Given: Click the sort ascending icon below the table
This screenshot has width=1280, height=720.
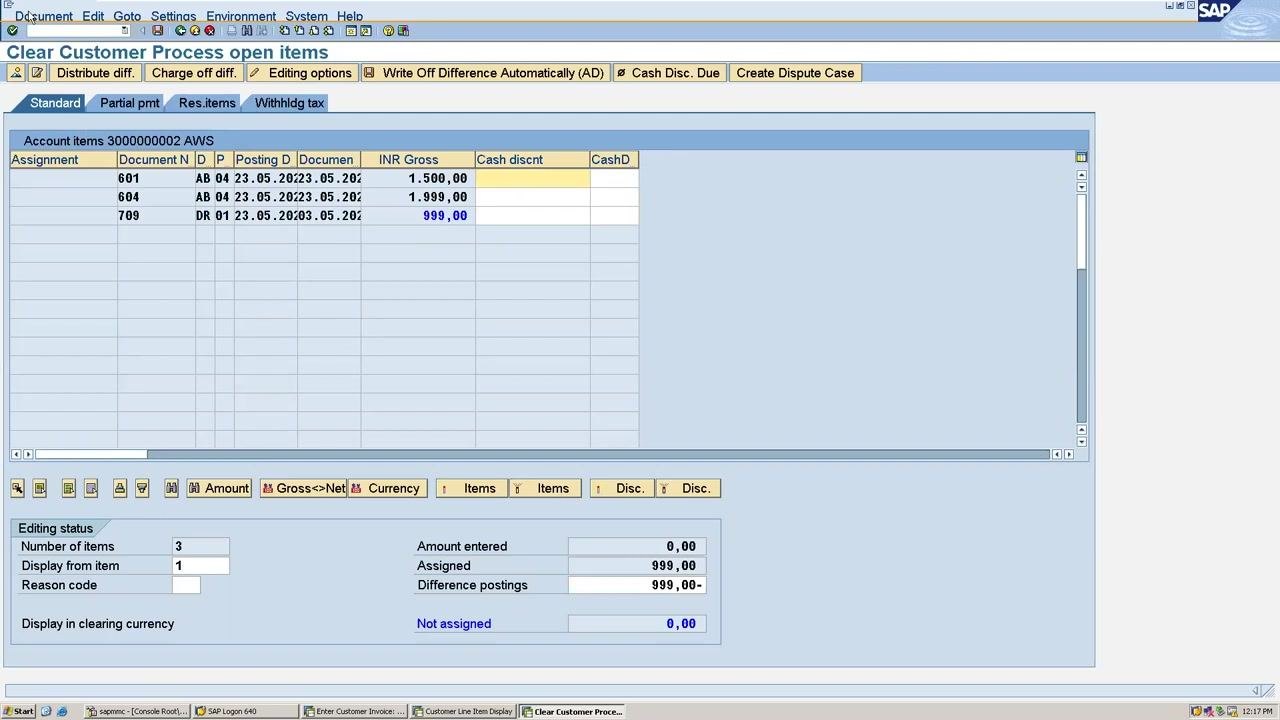Looking at the screenshot, I should pyautogui.click(x=120, y=488).
